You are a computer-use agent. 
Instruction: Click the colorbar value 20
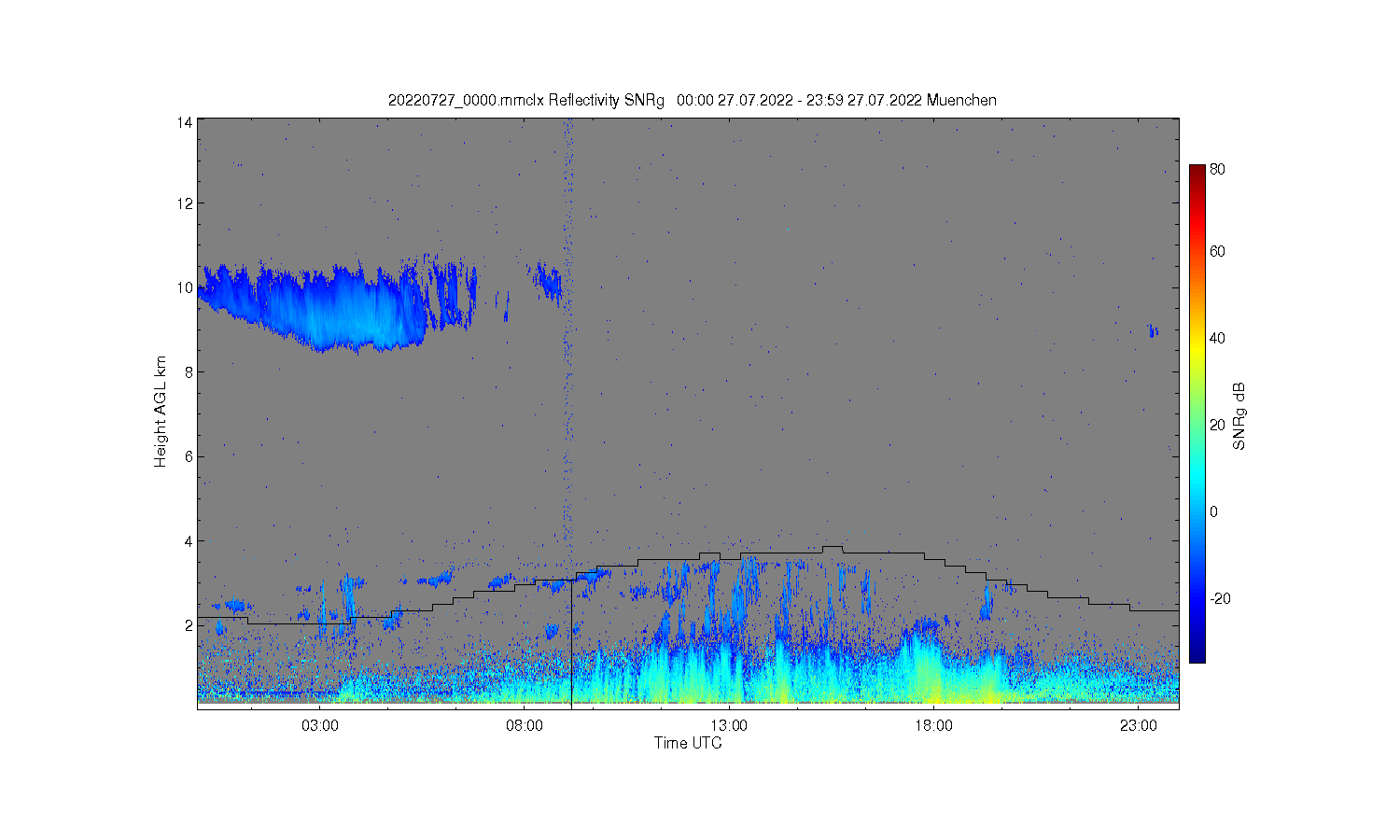pyautogui.click(x=1218, y=426)
